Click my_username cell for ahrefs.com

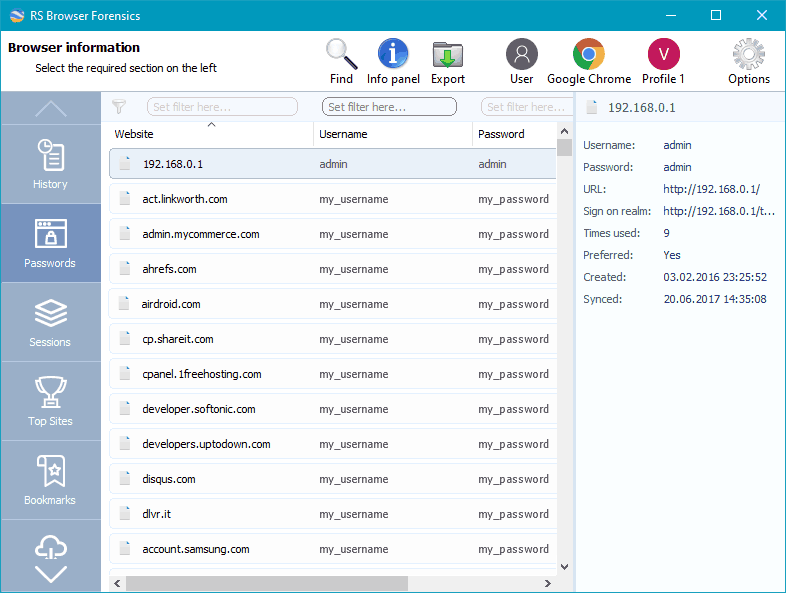pos(353,269)
